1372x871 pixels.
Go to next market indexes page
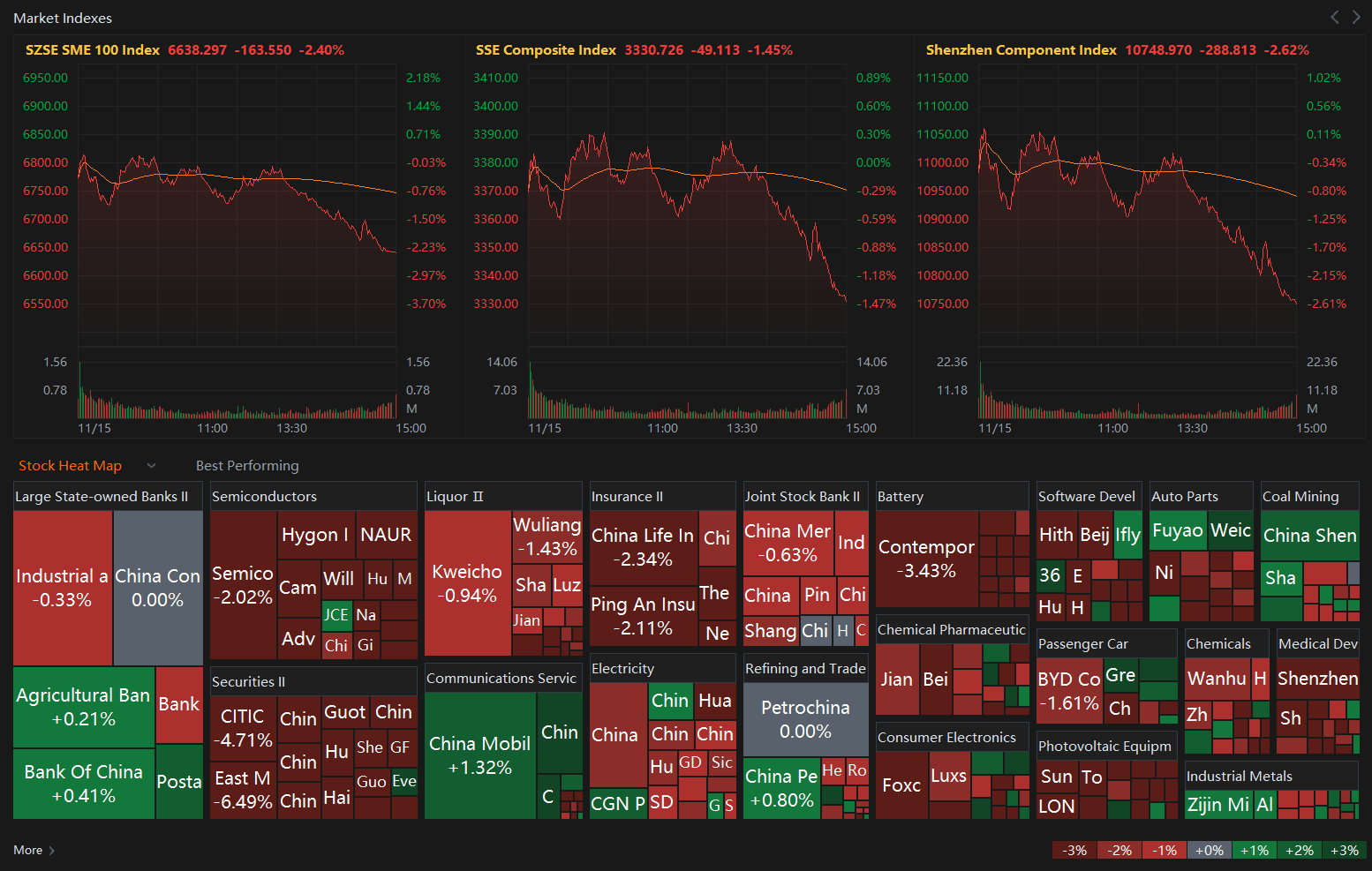(x=1356, y=17)
